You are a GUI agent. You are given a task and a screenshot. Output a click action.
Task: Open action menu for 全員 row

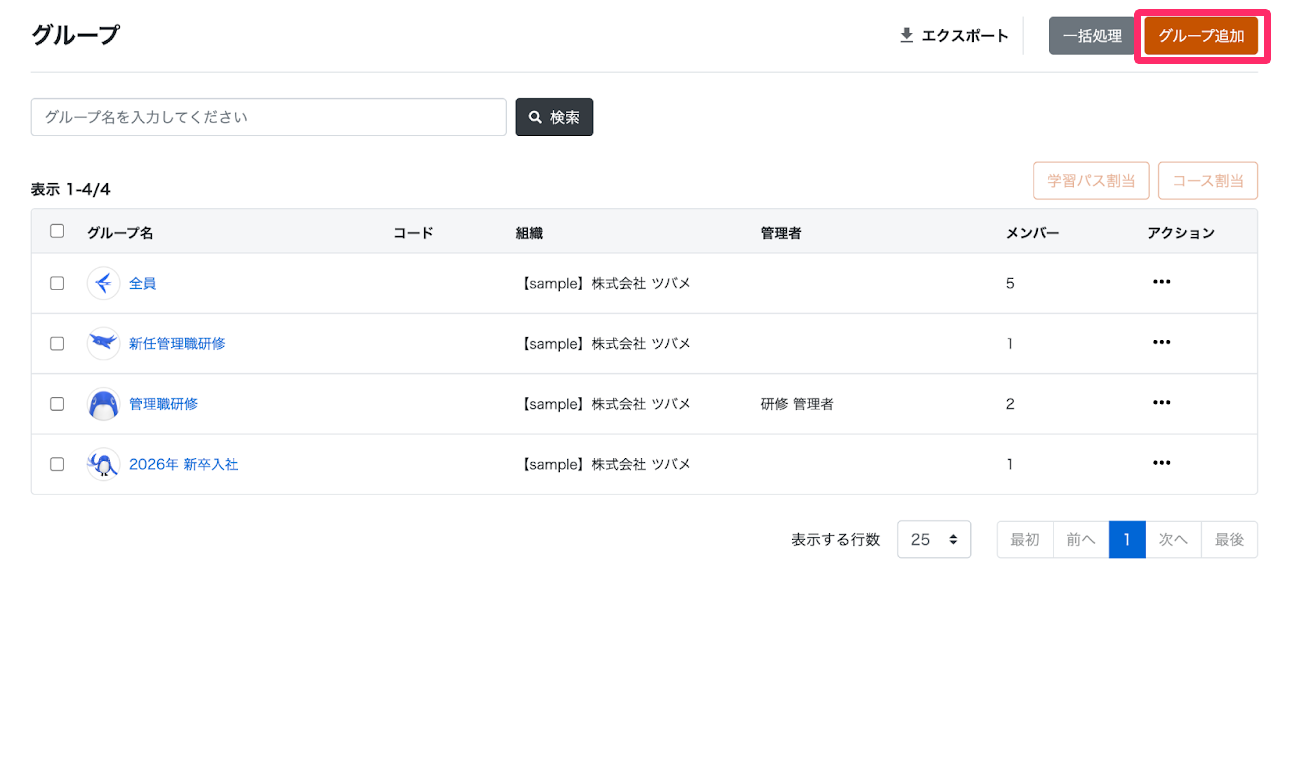click(1161, 282)
